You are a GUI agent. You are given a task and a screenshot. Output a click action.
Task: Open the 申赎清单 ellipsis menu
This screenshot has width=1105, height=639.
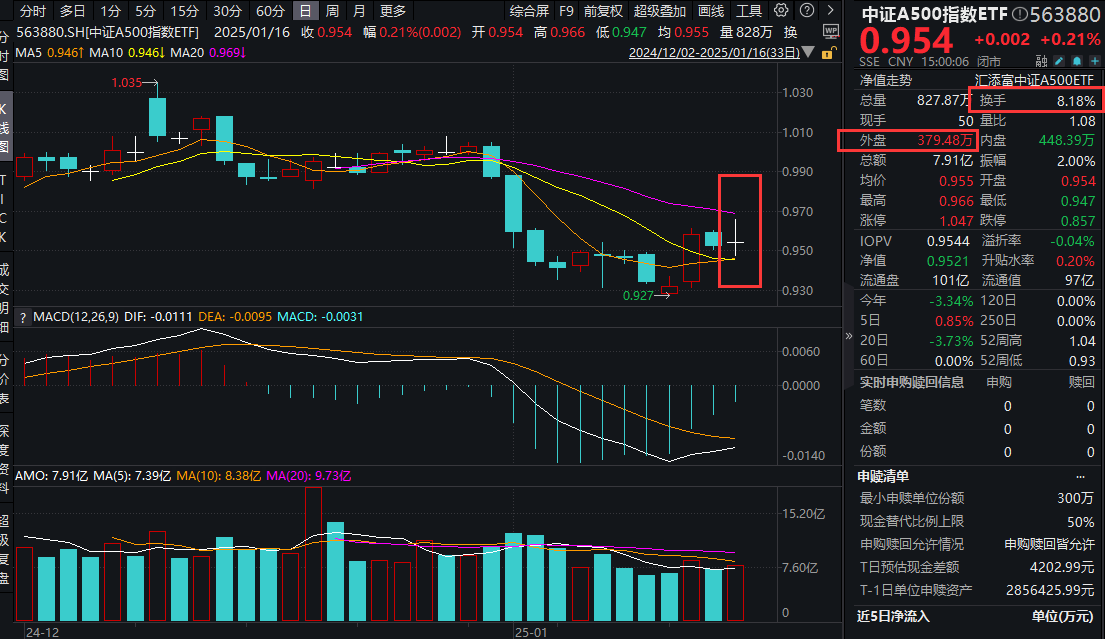point(1080,476)
